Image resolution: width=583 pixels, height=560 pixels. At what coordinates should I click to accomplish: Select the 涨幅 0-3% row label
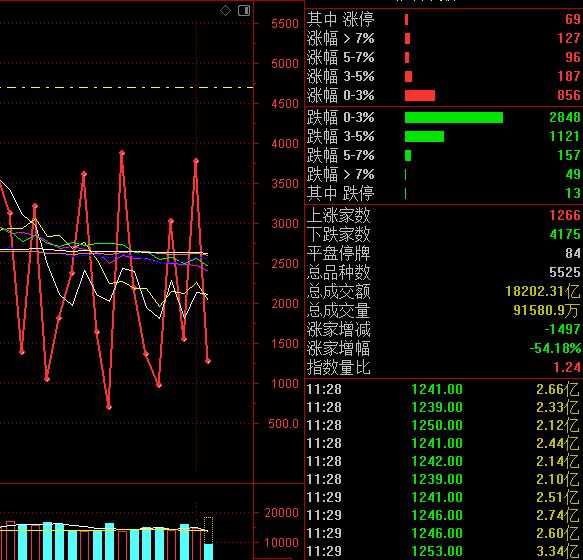(x=340, y=95)
